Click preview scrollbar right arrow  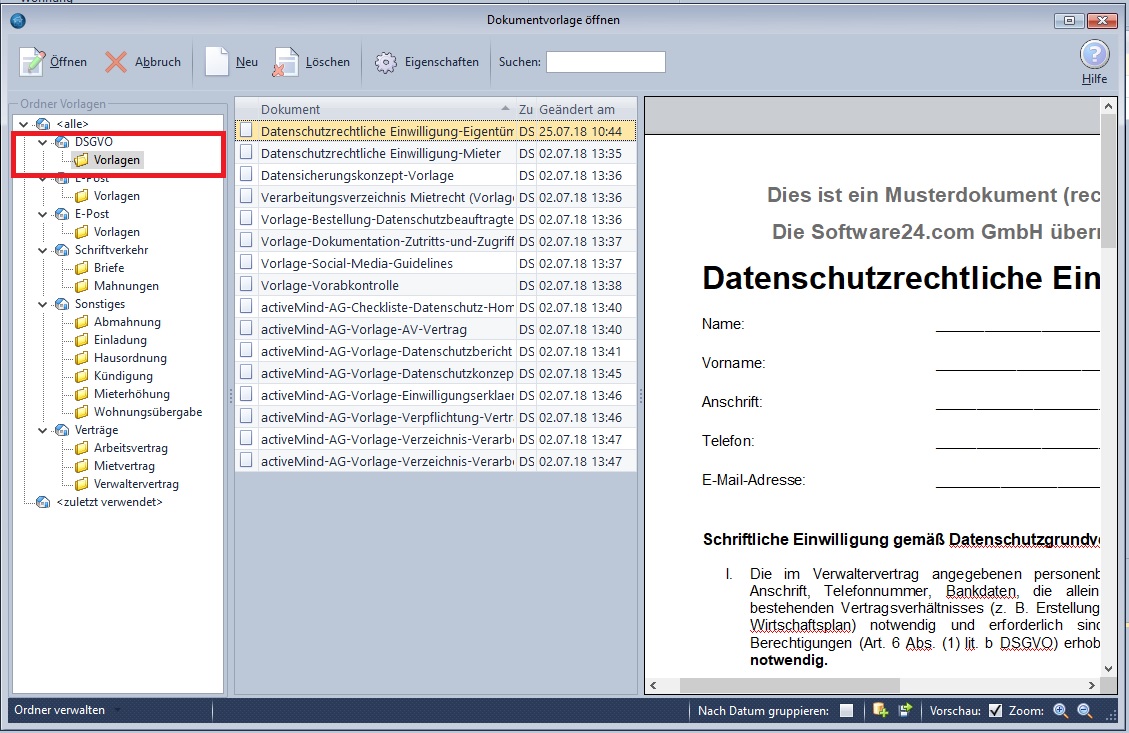pyautogui.click(x=1092, y=685)
